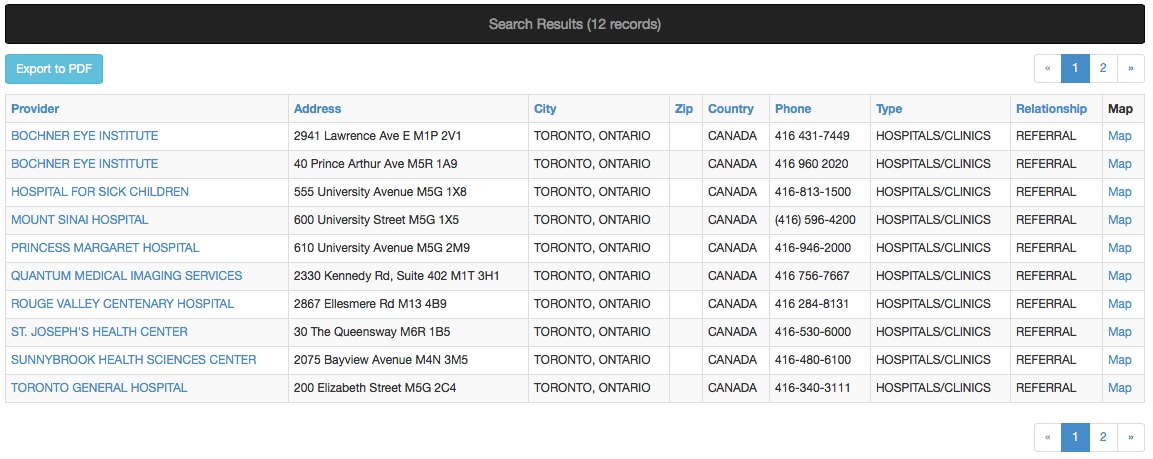Sort table by Address column header
Screen dimensions: 1153x459
coord(318,109)
